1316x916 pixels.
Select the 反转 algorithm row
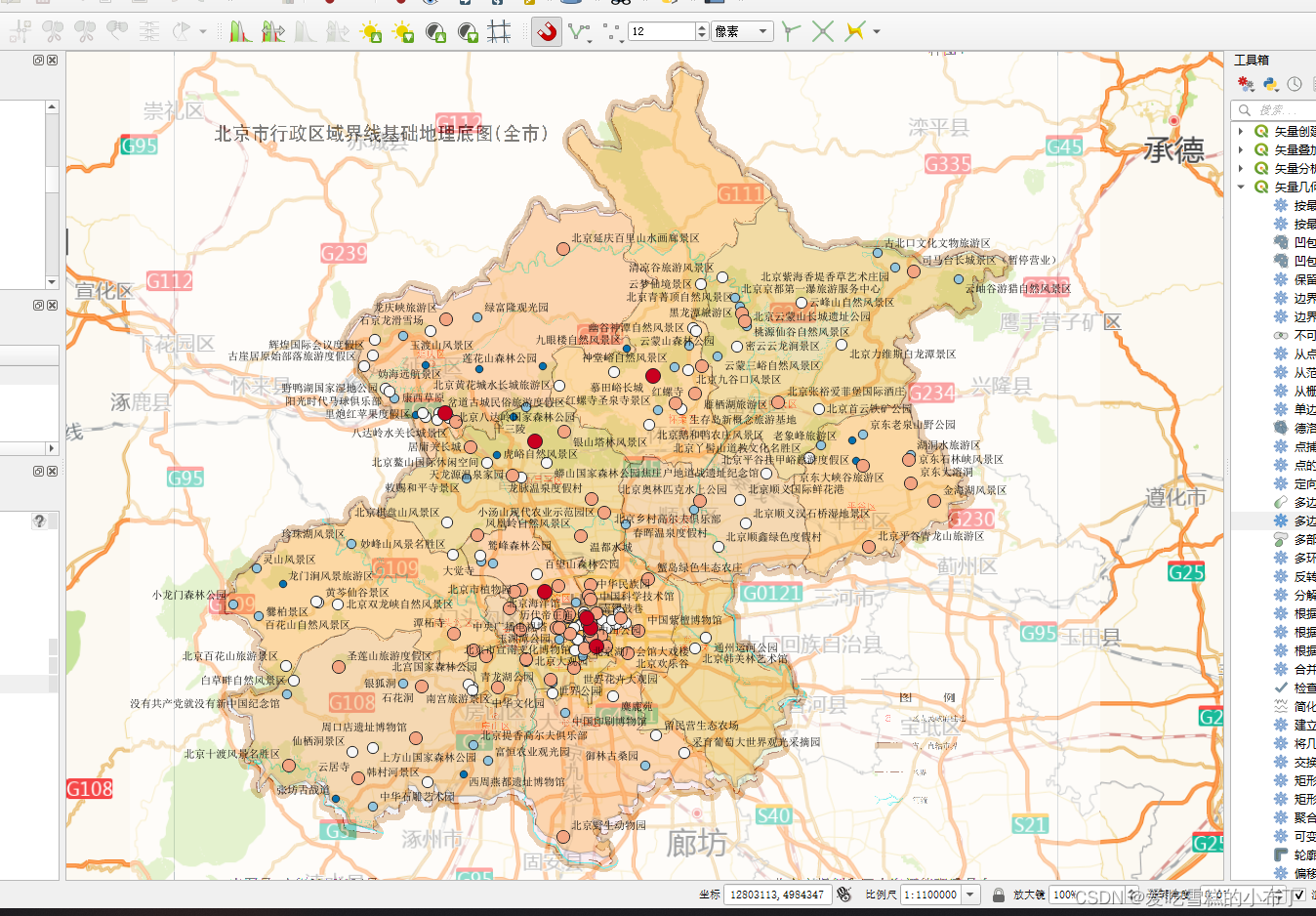click(x=1273, y=576)
